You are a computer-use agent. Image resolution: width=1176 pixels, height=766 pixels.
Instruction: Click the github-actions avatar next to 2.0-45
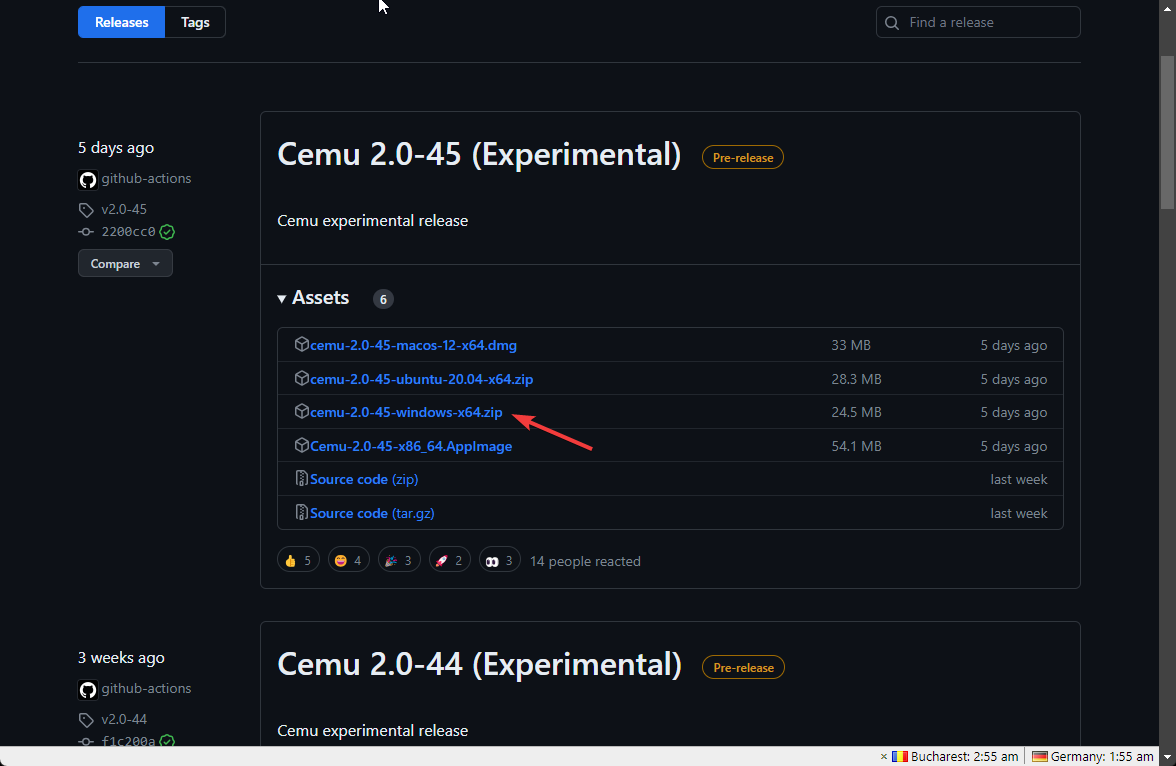coord(88,179)
